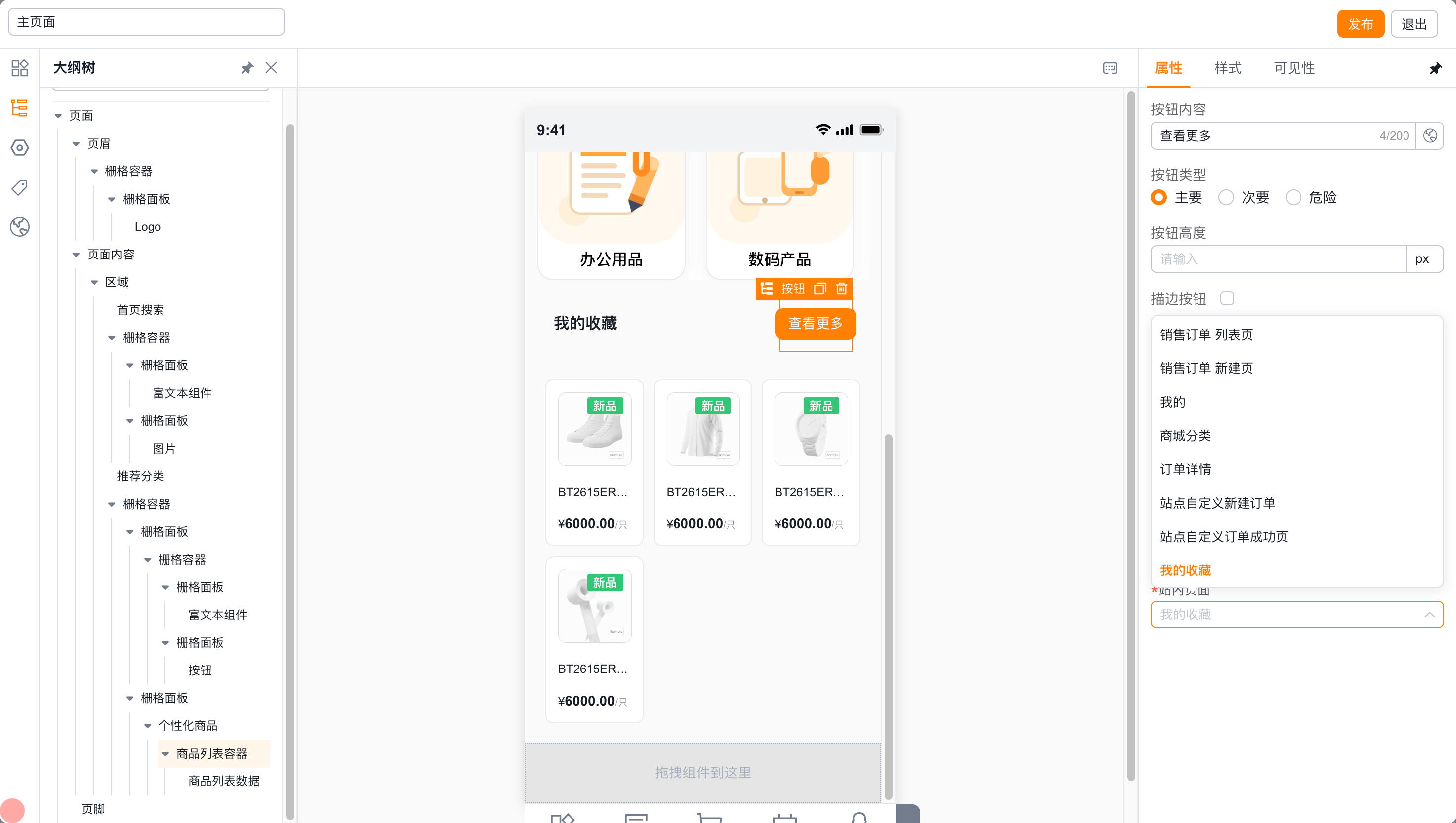
Task: Click the 查看更多 button on canvas
Action: pyautogui.click(x=815, y=323)
